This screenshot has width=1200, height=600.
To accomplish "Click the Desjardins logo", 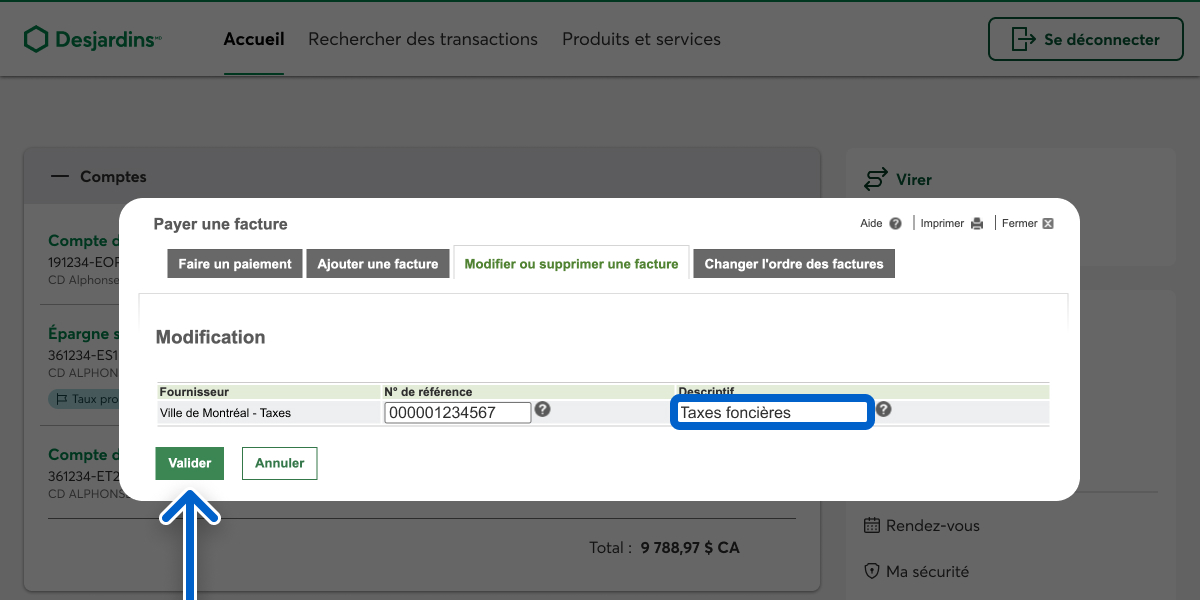I will point(92,40).
